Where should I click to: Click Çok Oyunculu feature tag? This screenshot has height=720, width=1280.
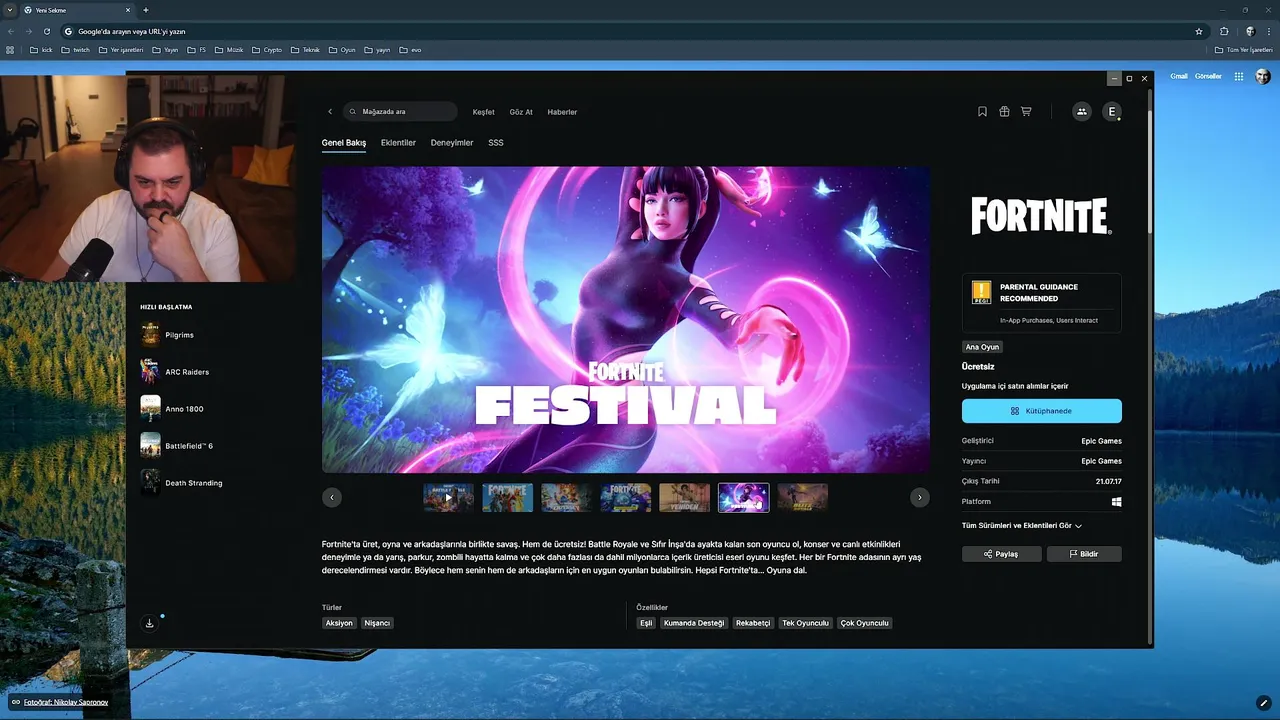point(865,623)
